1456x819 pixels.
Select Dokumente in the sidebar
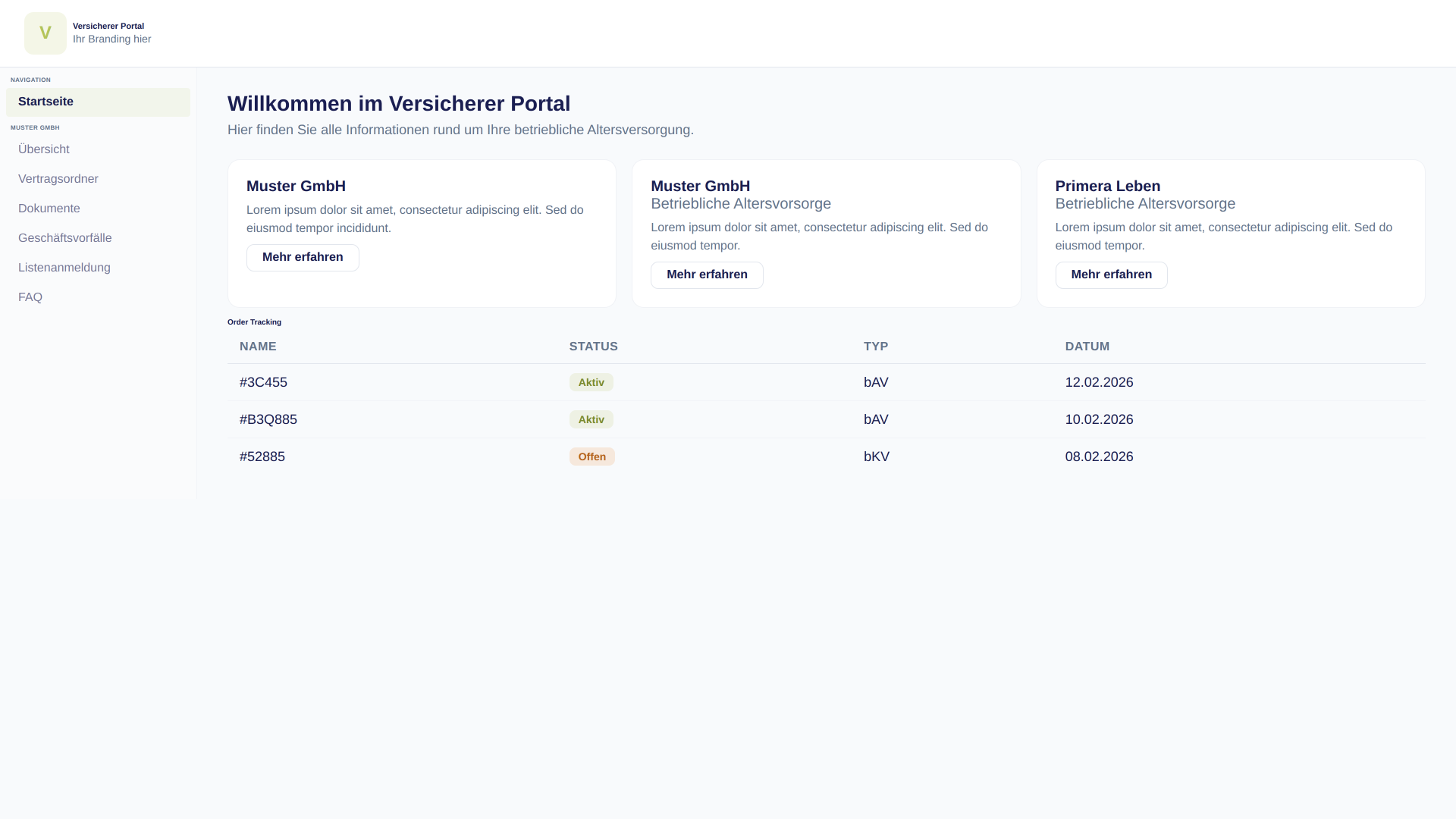49,209
